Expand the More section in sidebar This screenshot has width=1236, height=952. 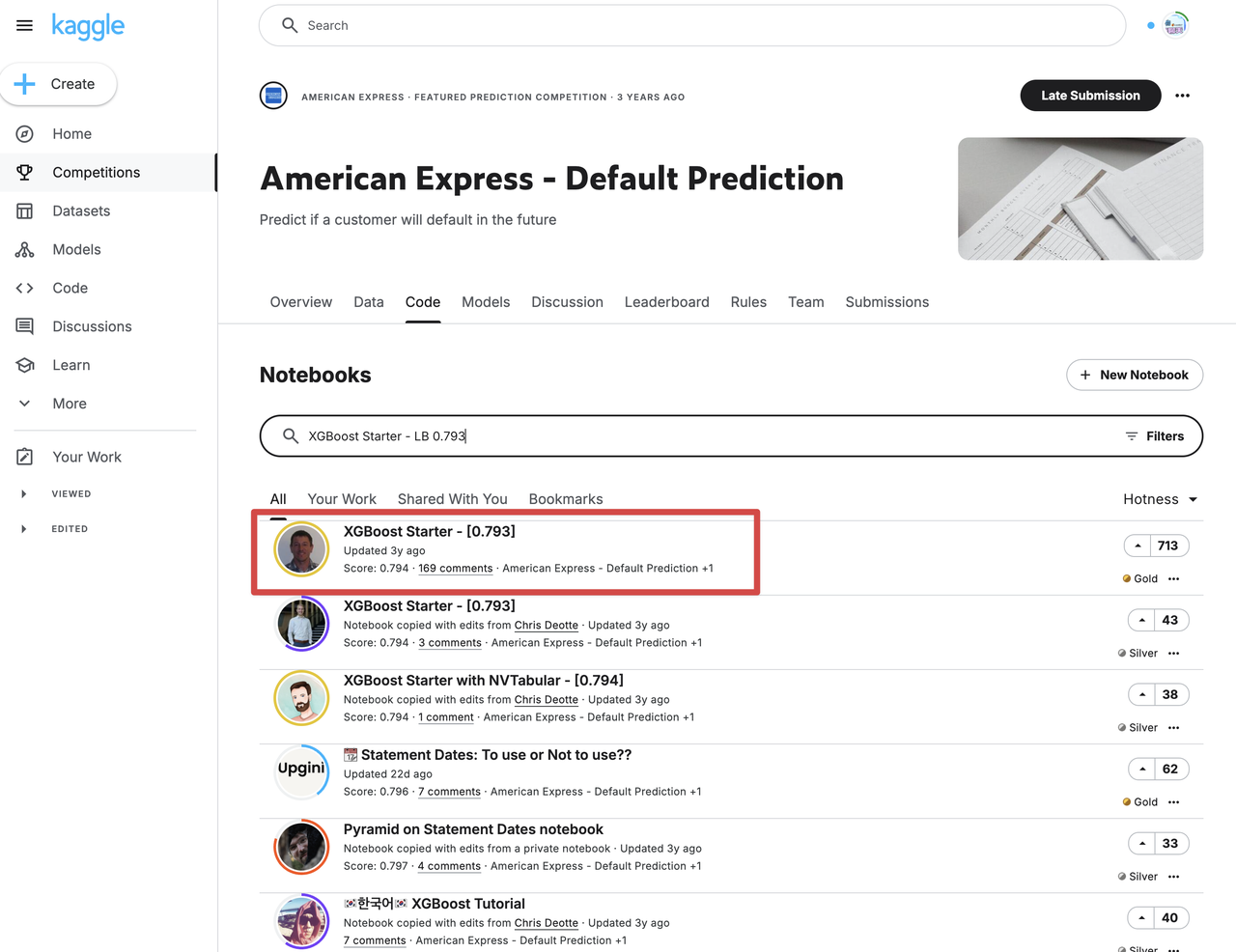click(x=70, y=405)
